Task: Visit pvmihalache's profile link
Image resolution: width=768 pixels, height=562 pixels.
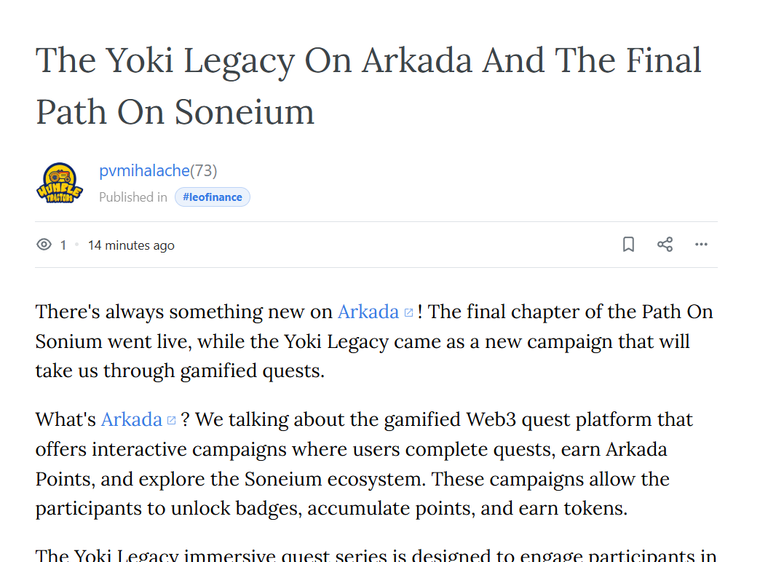Action: (144, 171)
